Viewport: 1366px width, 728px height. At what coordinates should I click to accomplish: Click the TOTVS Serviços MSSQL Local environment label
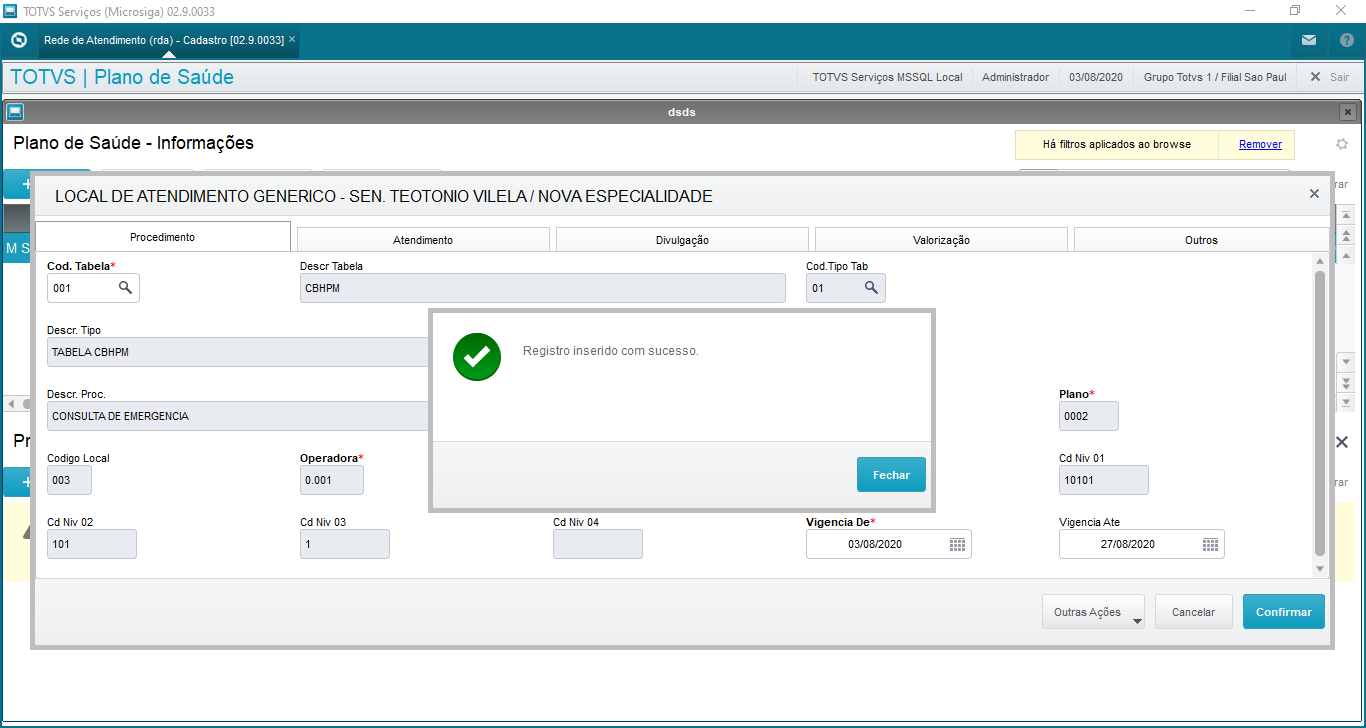888,77
